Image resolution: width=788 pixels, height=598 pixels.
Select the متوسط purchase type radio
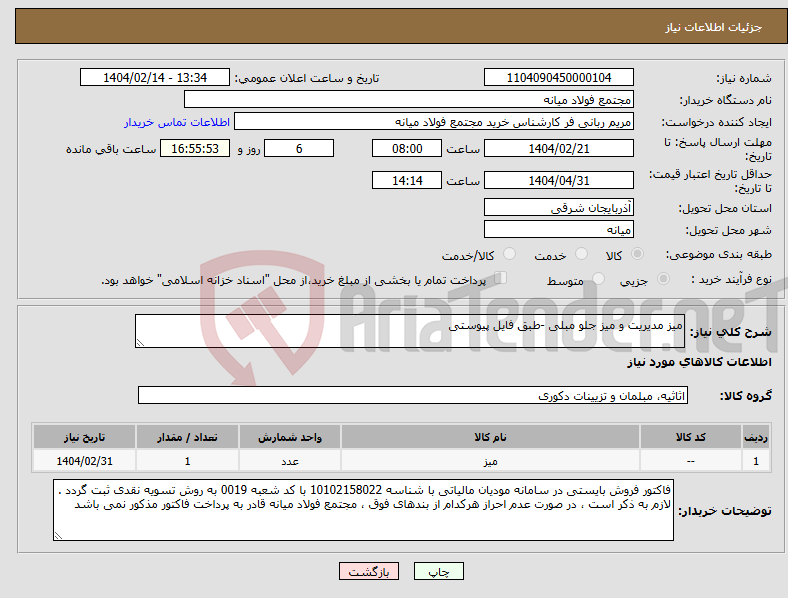click(x=598, y=278)
